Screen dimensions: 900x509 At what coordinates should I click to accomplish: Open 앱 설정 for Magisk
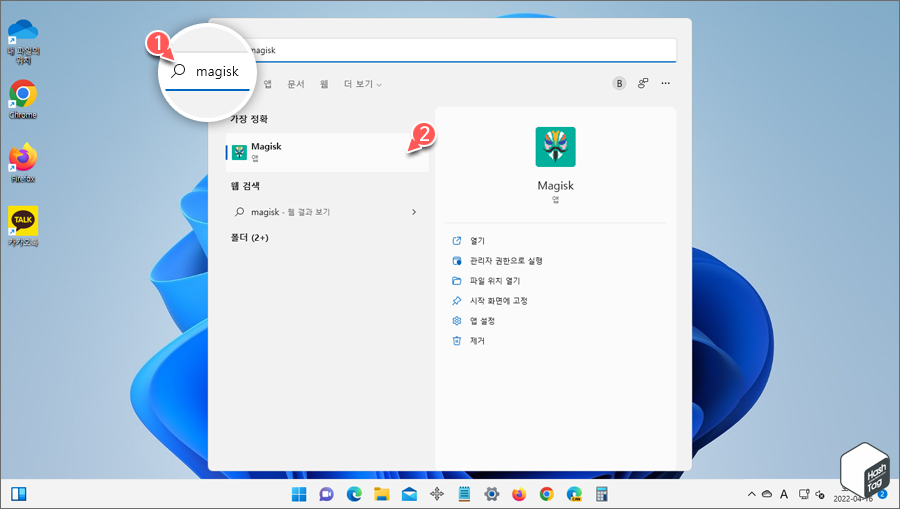473,321
